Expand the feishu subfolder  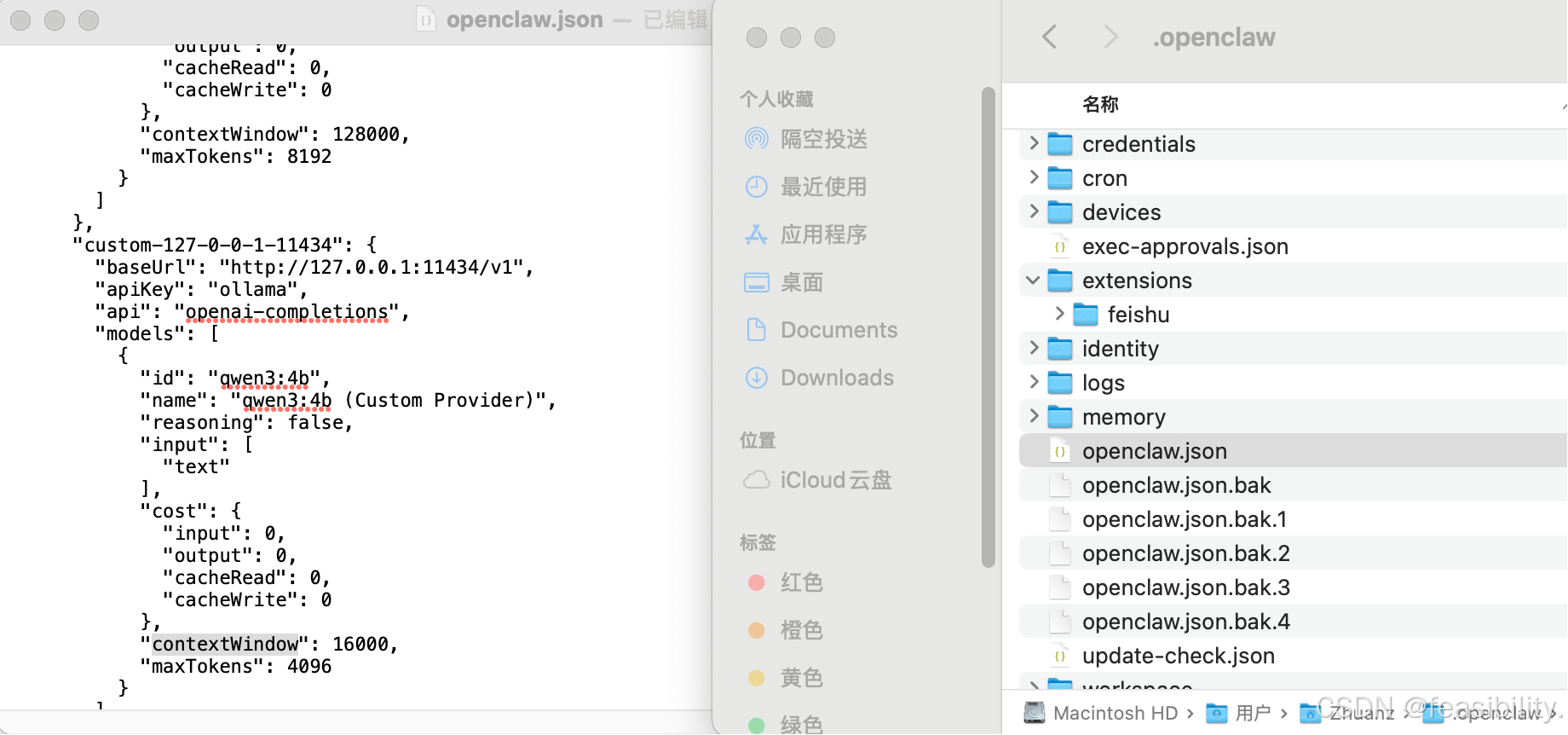[1059, 314]
